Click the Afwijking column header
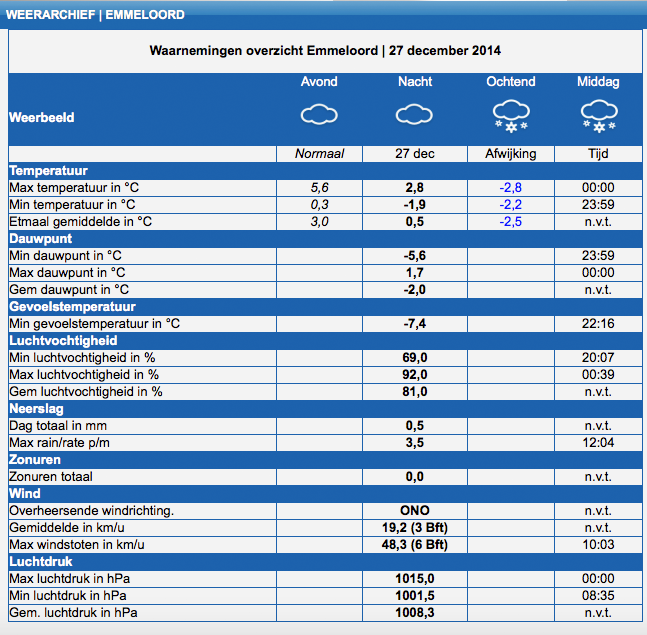This screenshot has height=635, width=647. (511, 154)
